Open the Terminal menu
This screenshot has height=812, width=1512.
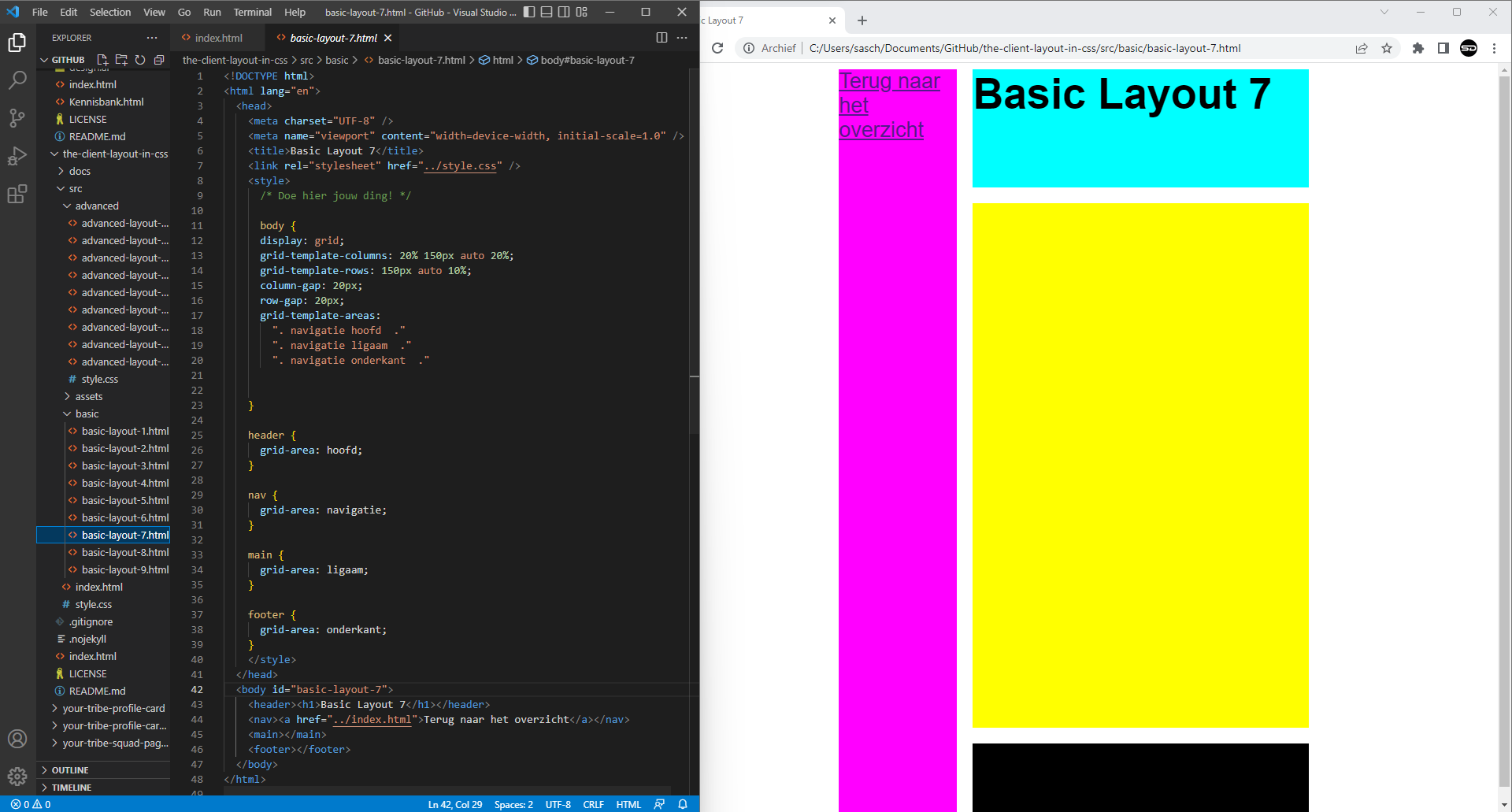tap(252, 12)
